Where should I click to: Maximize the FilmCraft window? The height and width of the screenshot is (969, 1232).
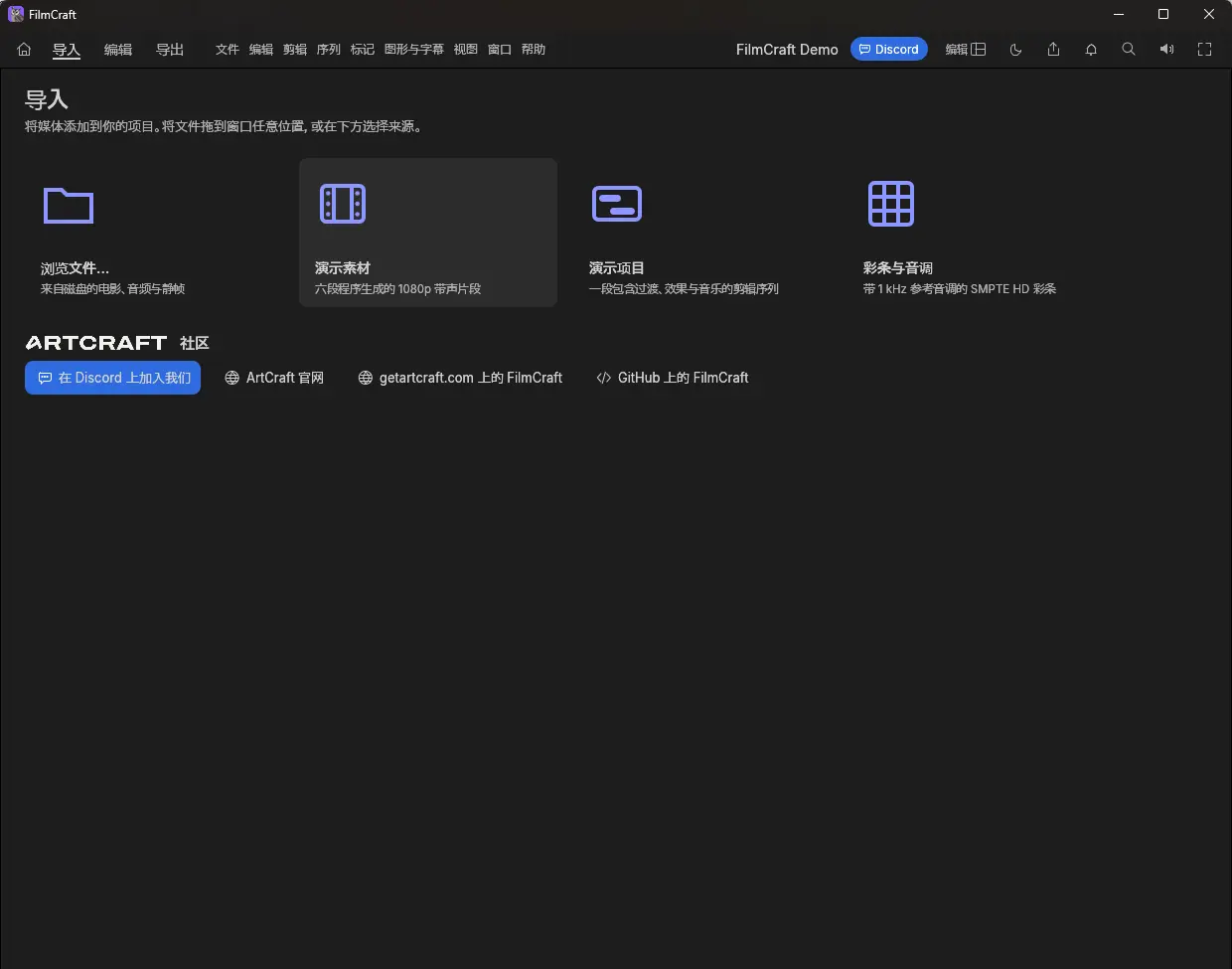tap(1163, 14)
